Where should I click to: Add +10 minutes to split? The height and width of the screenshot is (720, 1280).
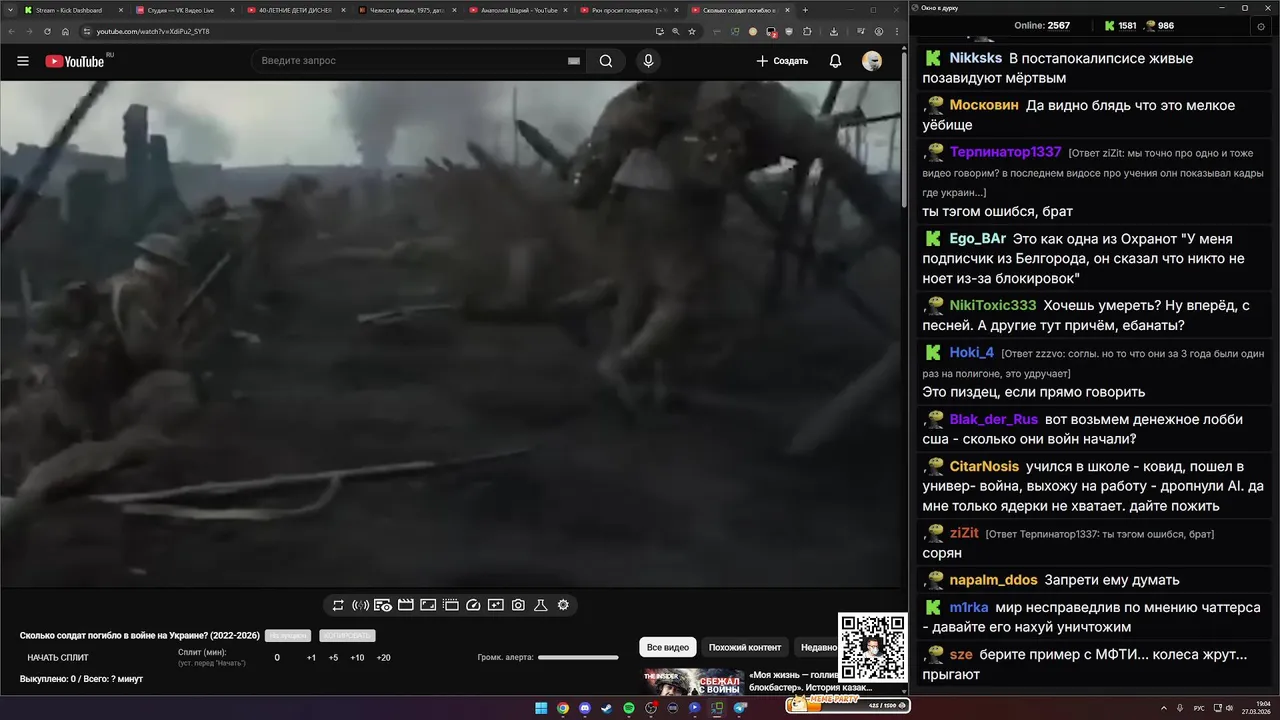pos(357,658)
